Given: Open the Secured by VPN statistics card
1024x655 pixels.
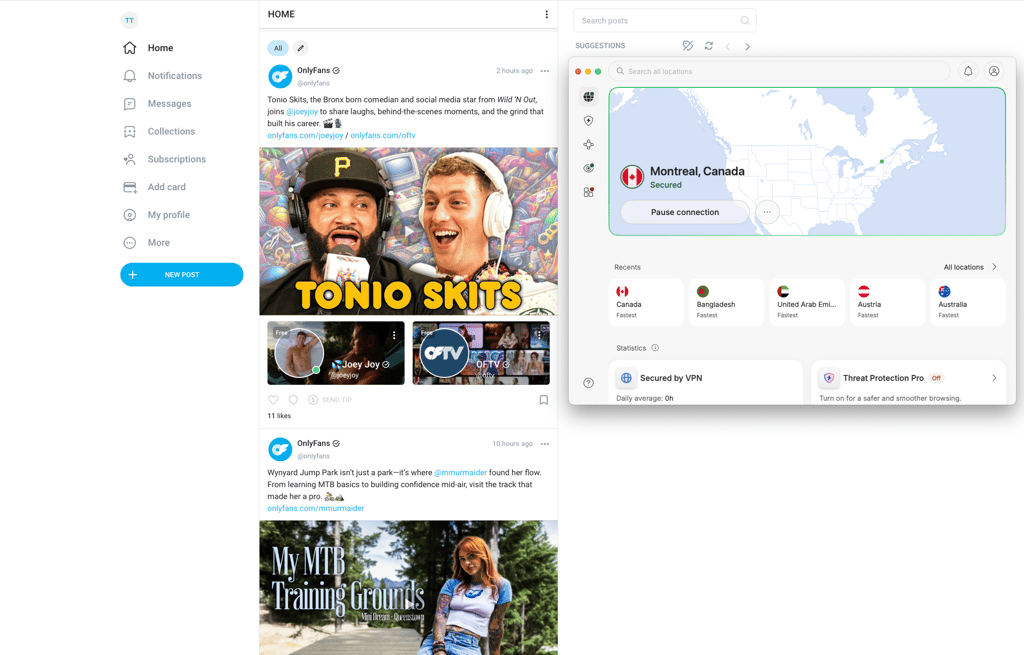Looking at the screenshot, I should click(705, 383).
